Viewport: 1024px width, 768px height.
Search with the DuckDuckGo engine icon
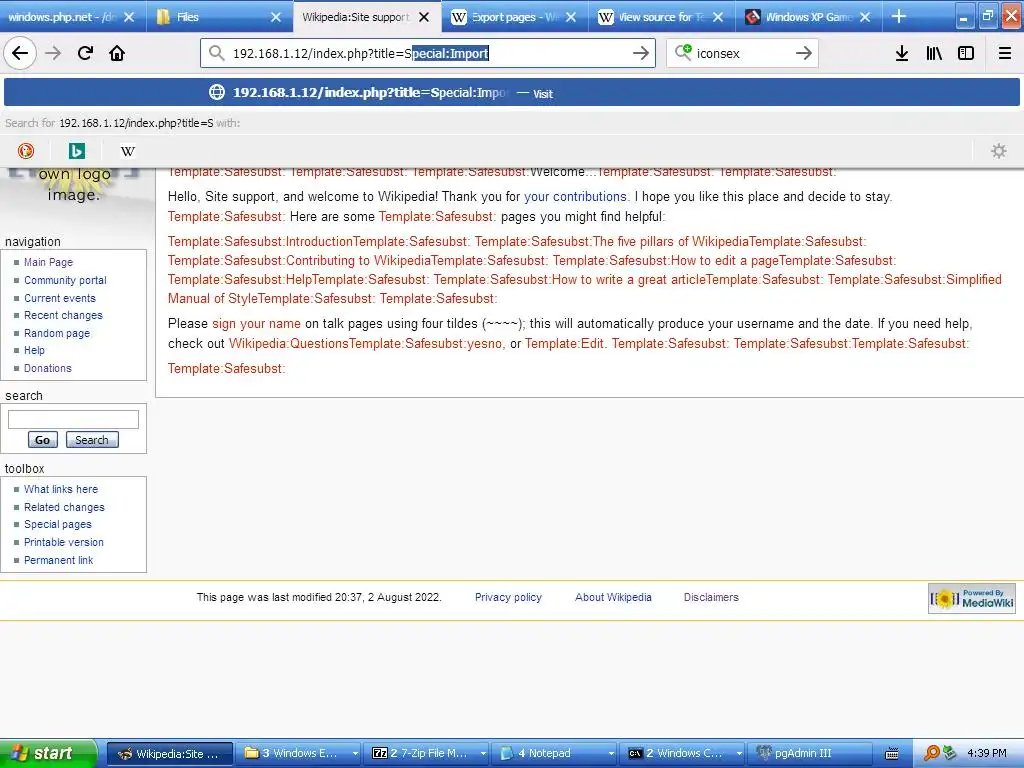point(25,151)
